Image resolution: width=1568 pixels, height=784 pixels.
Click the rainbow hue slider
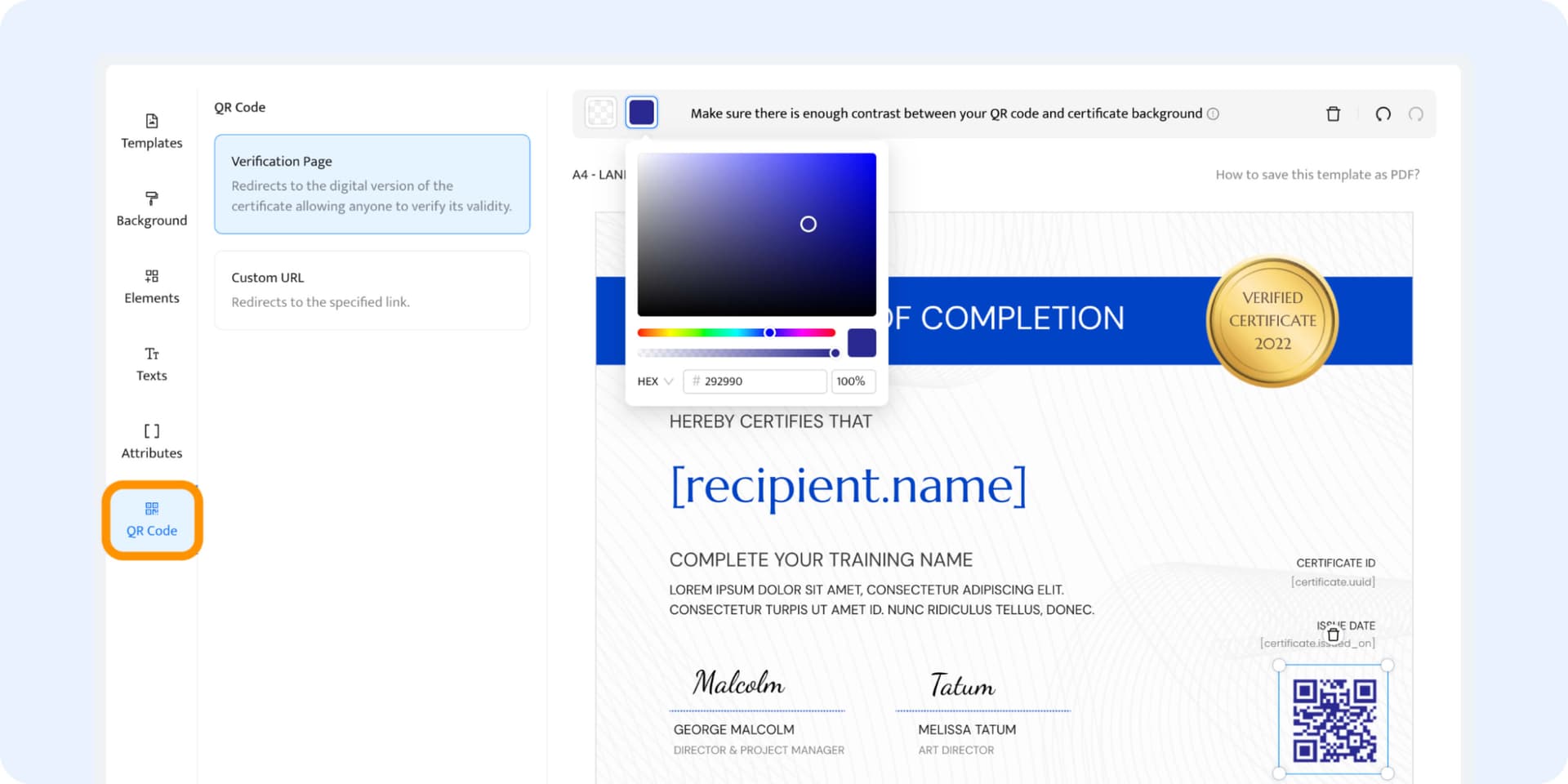pos(735,332)
